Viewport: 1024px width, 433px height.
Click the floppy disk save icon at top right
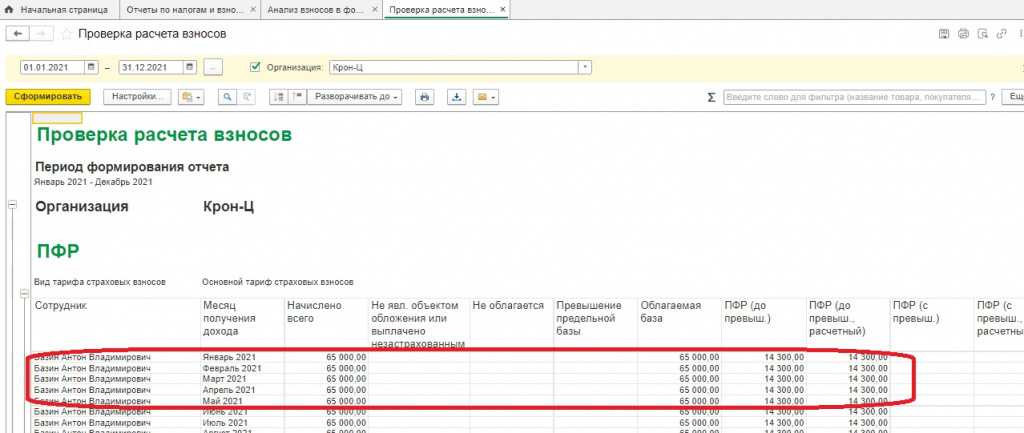click(943, 34)
